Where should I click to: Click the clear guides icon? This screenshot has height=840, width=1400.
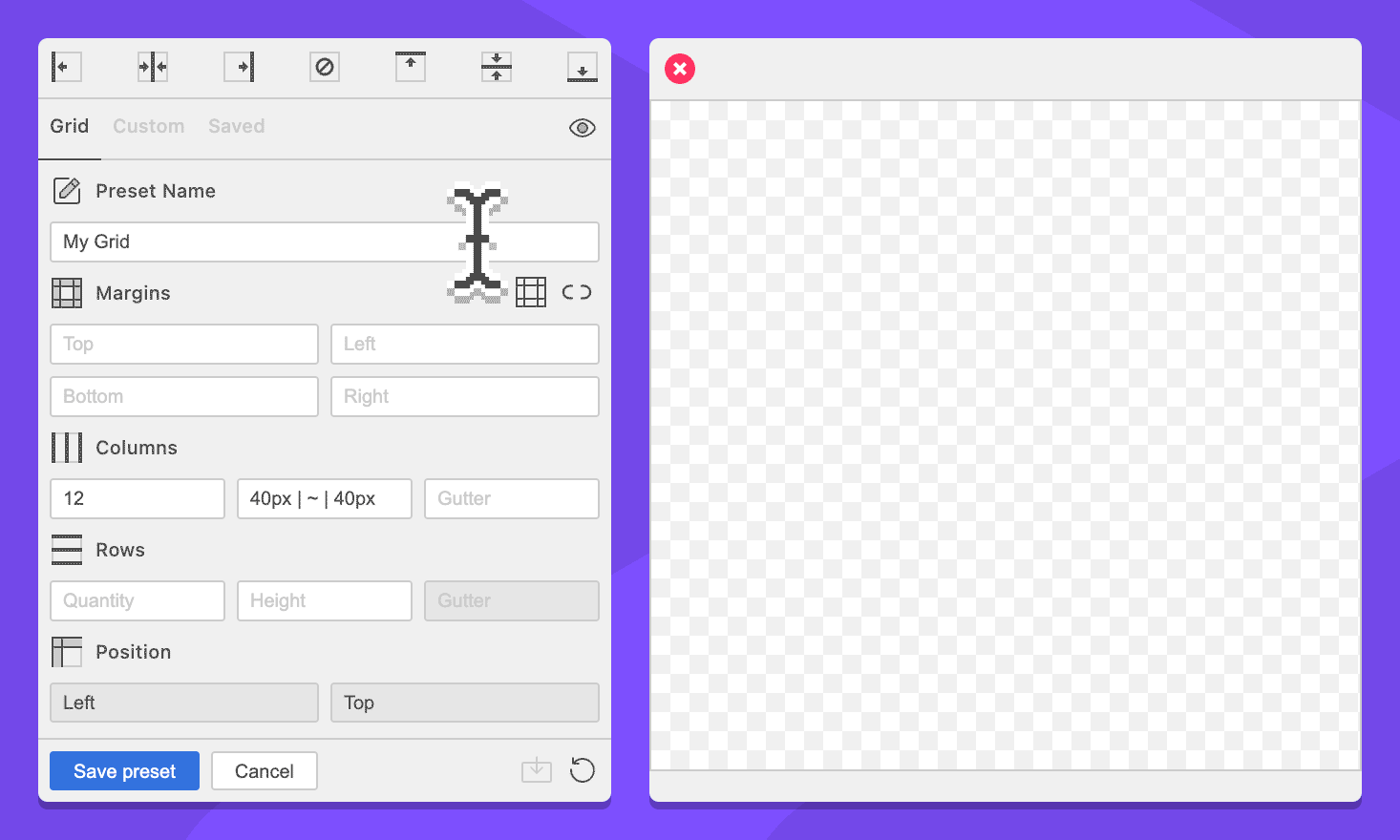click(325, 67)
